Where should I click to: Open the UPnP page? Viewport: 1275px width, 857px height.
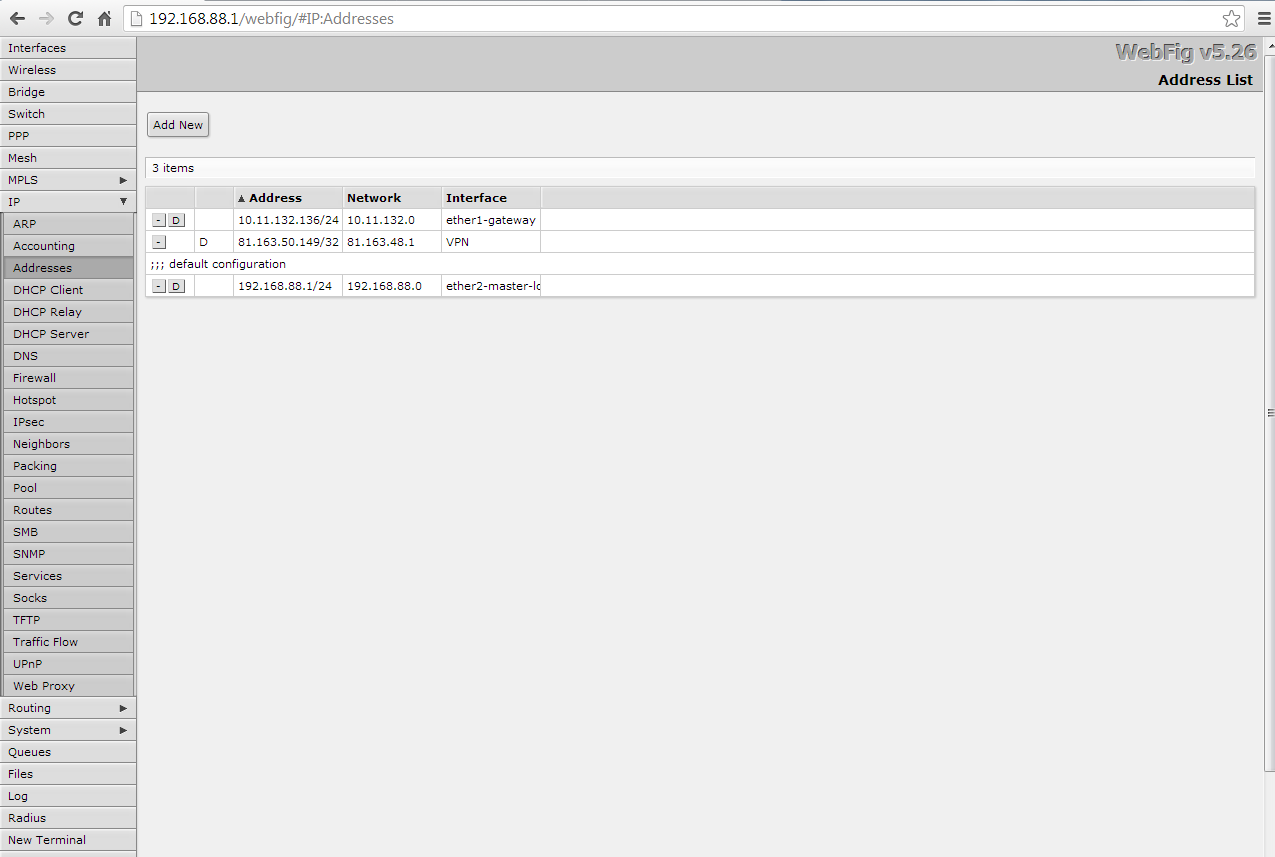(68, 664)
